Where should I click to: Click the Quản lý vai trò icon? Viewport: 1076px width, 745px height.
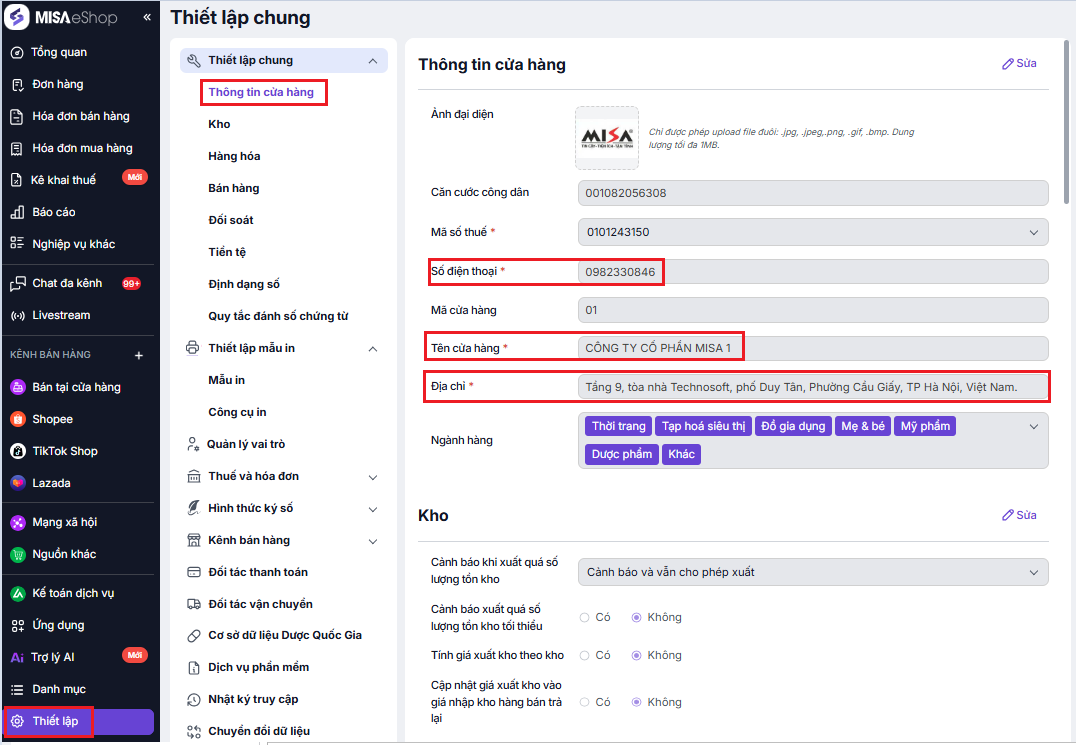[x=194, y=444]
